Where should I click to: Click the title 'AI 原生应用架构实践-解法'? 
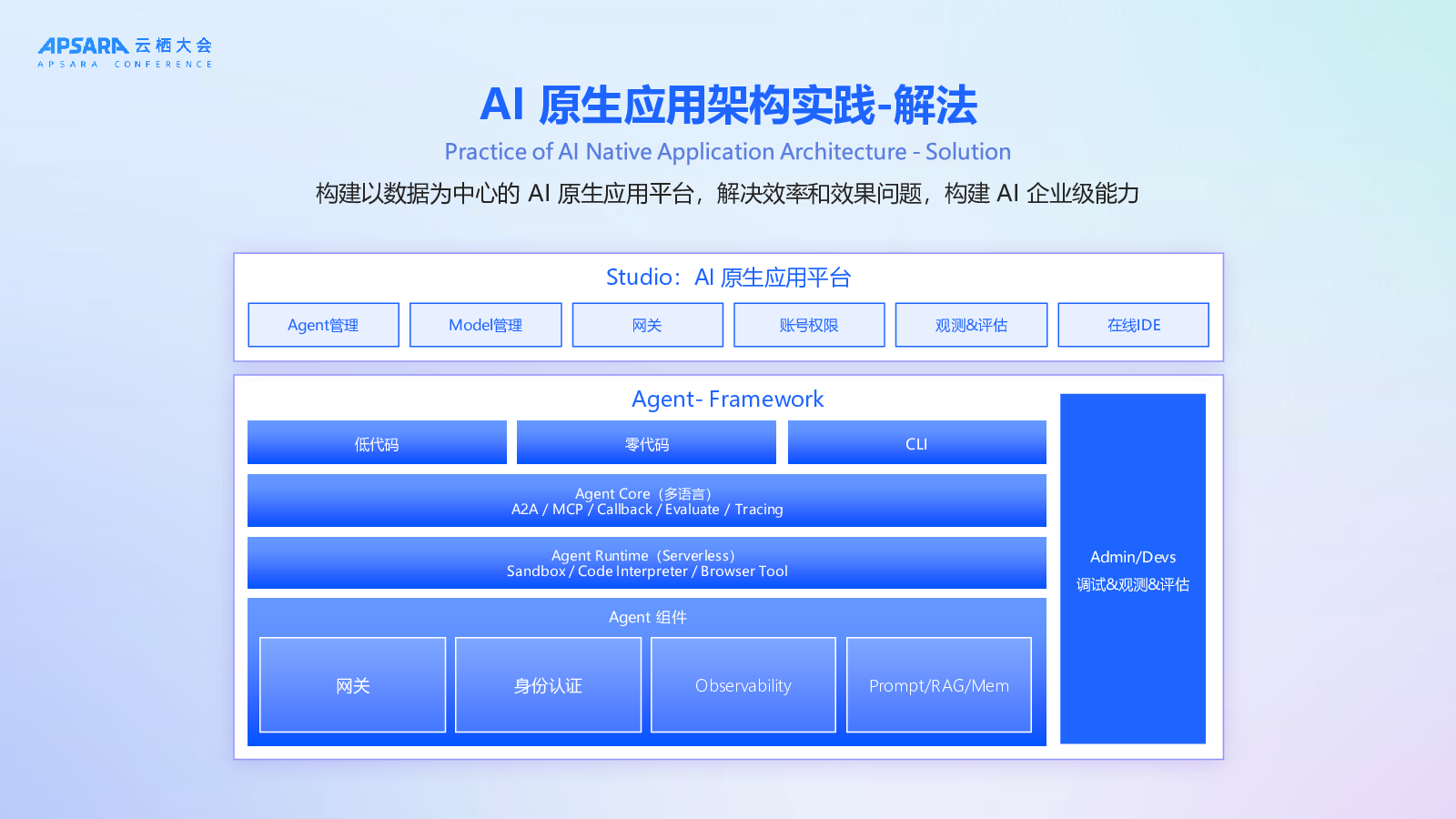click(x=728, y=105)
